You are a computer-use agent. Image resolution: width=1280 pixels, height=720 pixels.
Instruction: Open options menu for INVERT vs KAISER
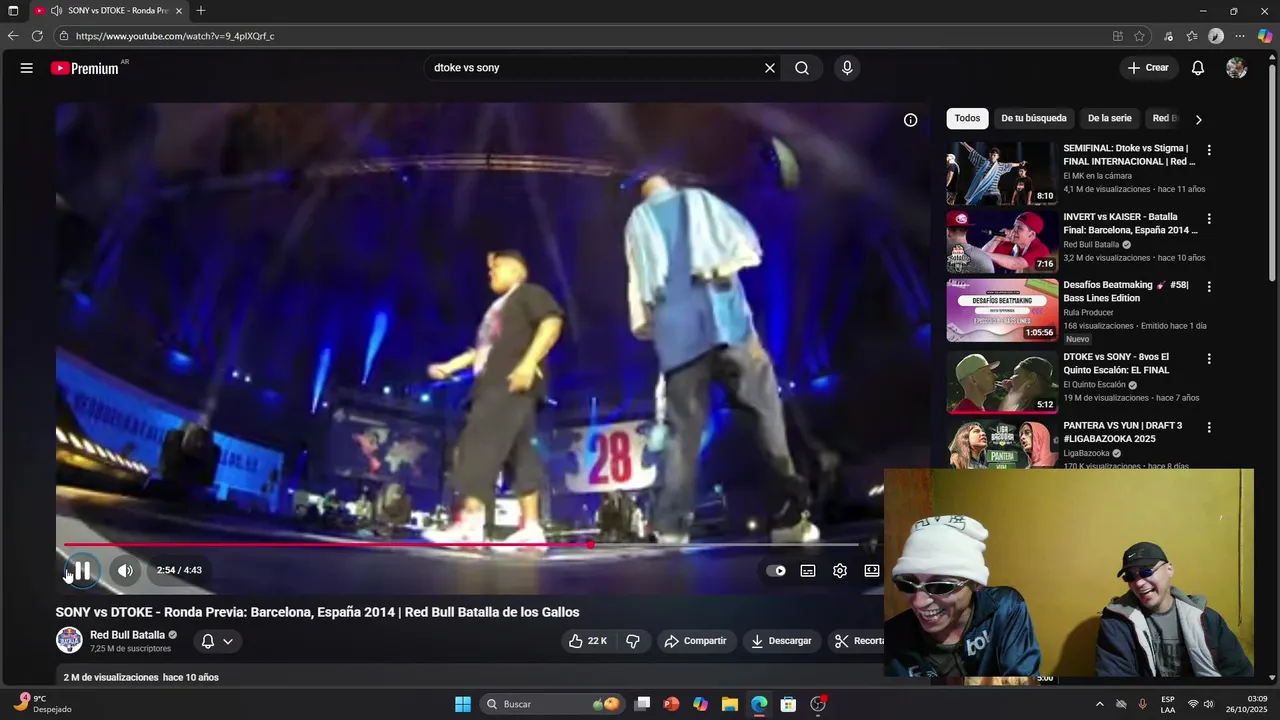click(1209, 218)
